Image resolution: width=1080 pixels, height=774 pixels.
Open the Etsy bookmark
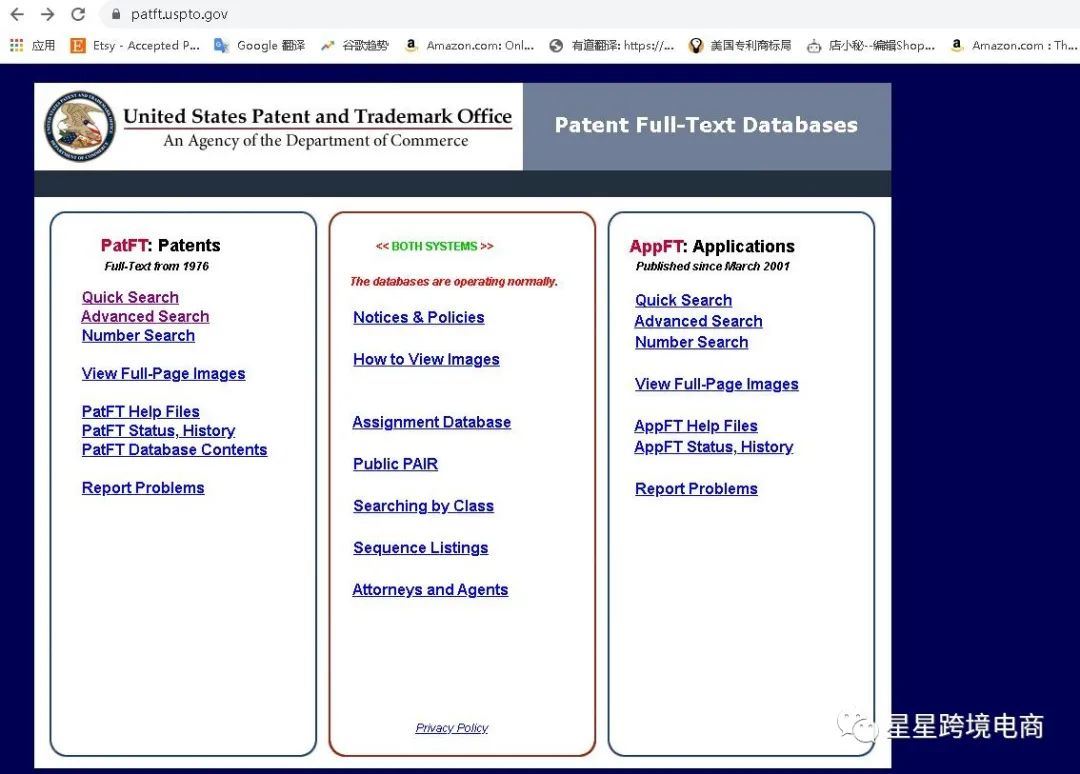click(x=135, y=45)
